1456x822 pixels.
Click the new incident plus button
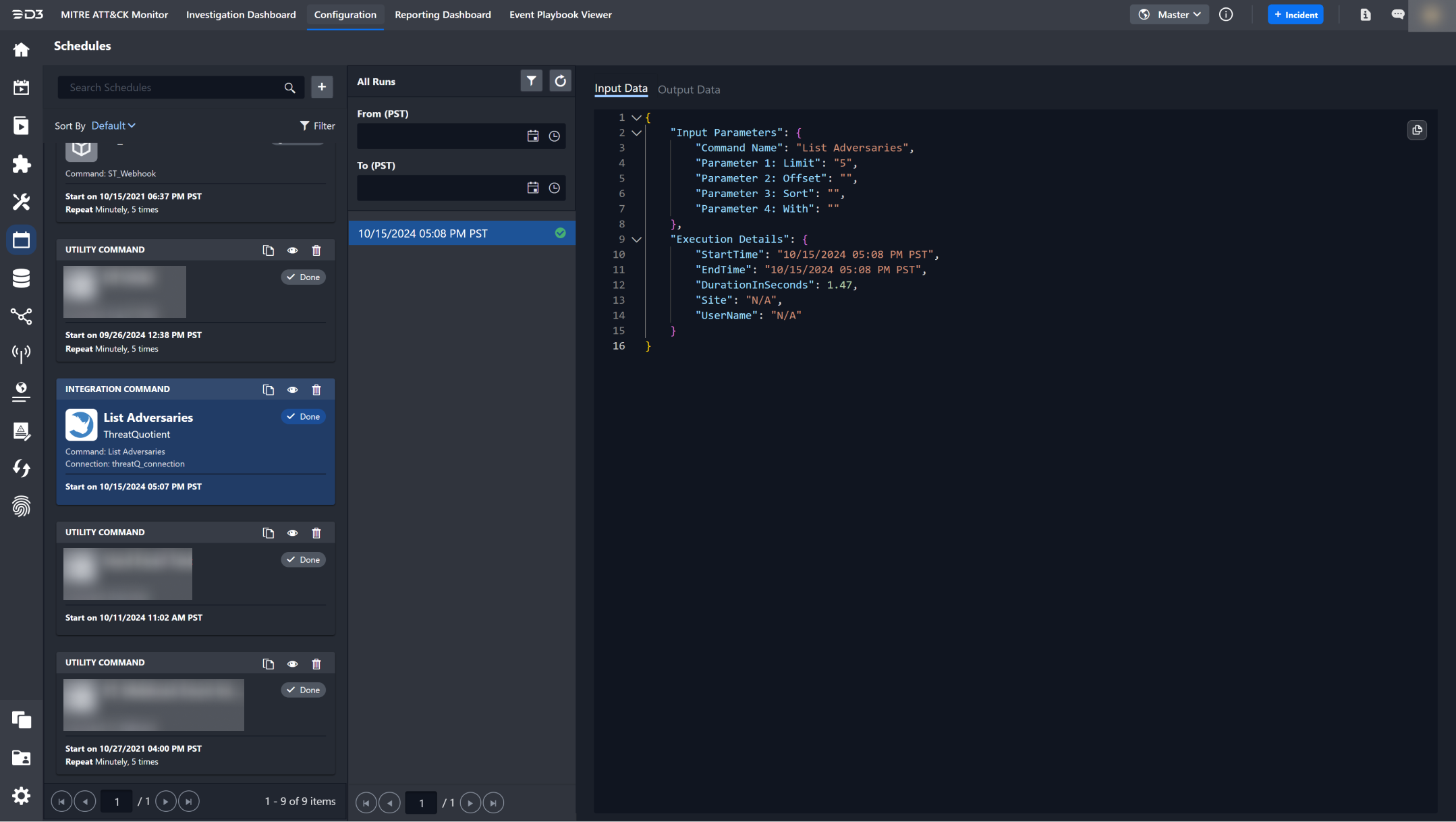coord(1296,14)
